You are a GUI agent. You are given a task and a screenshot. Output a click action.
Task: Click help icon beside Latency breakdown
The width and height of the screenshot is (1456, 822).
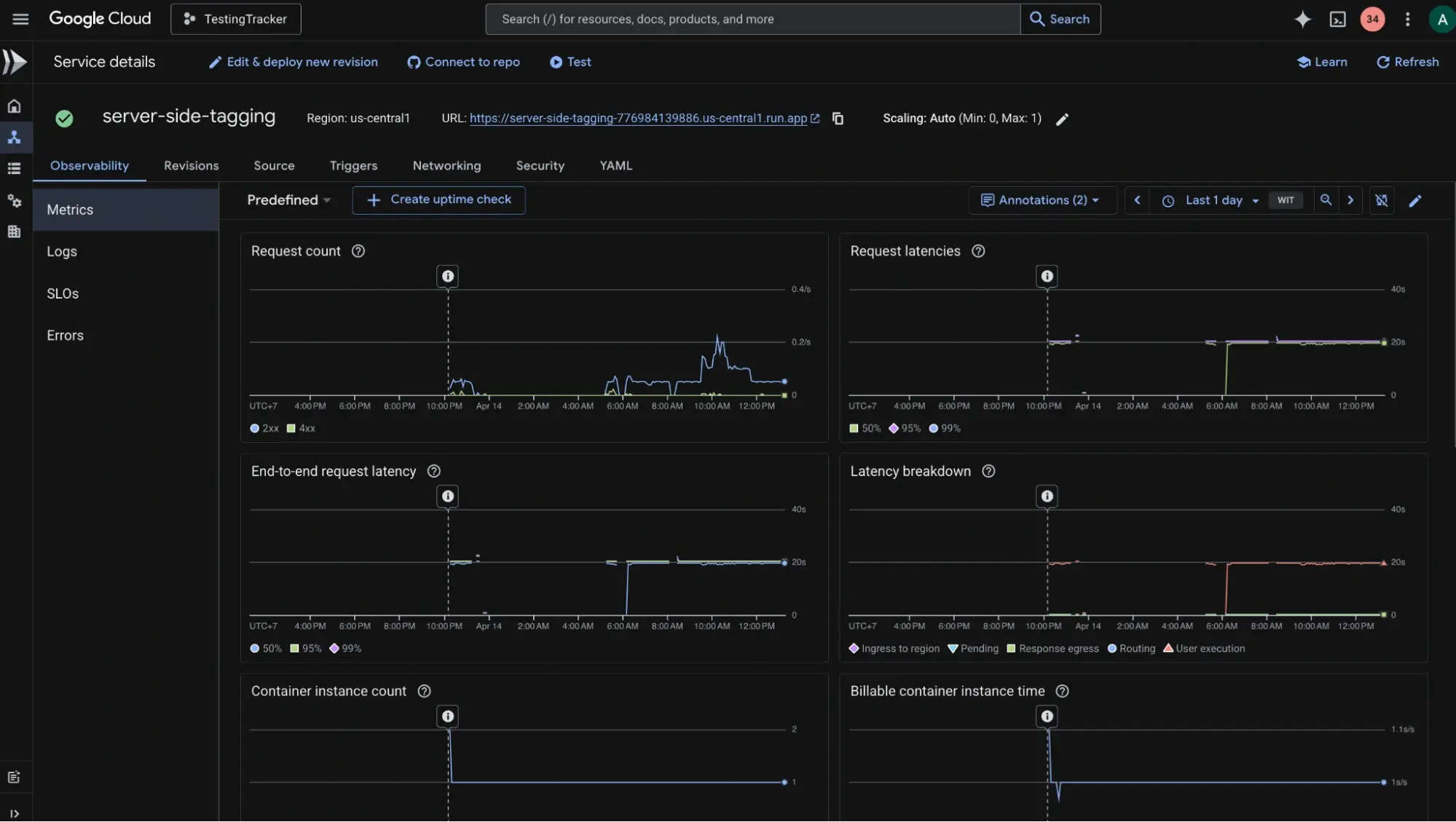pos(988,471)
